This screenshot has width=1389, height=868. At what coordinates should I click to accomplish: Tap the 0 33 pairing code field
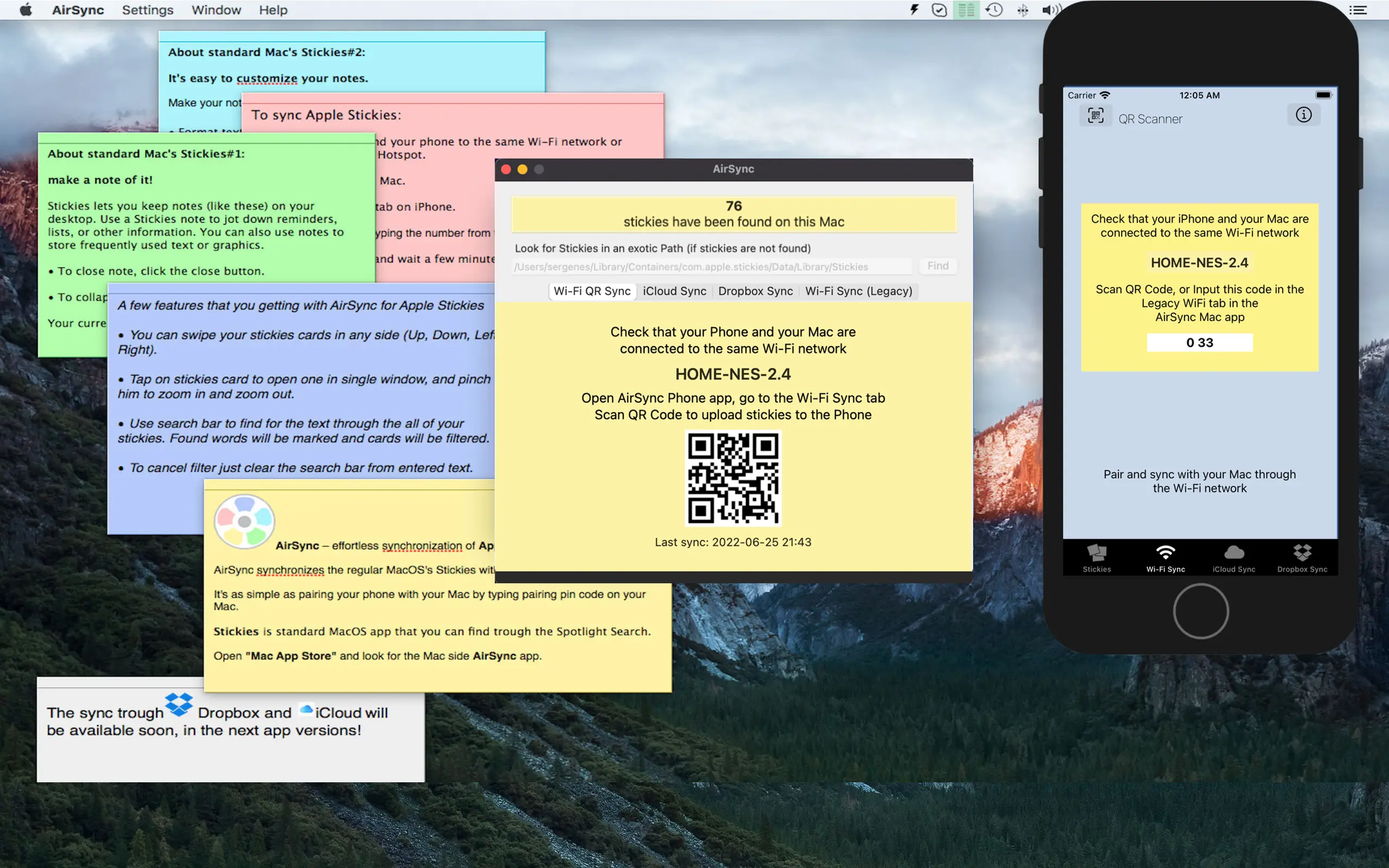click(1200, 343)
